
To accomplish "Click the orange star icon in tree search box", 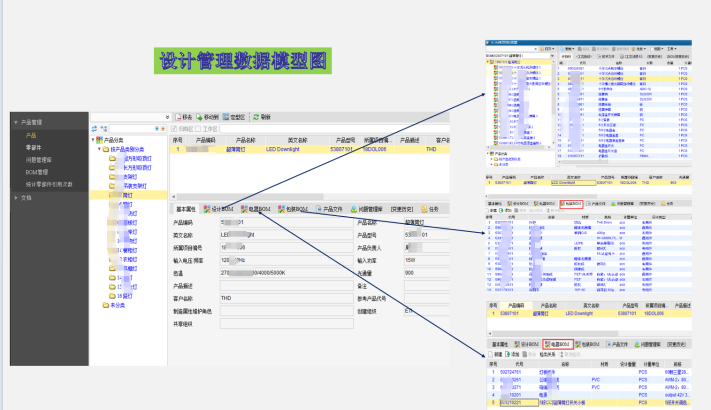I will pyautogui.click(x=163, y=129).
